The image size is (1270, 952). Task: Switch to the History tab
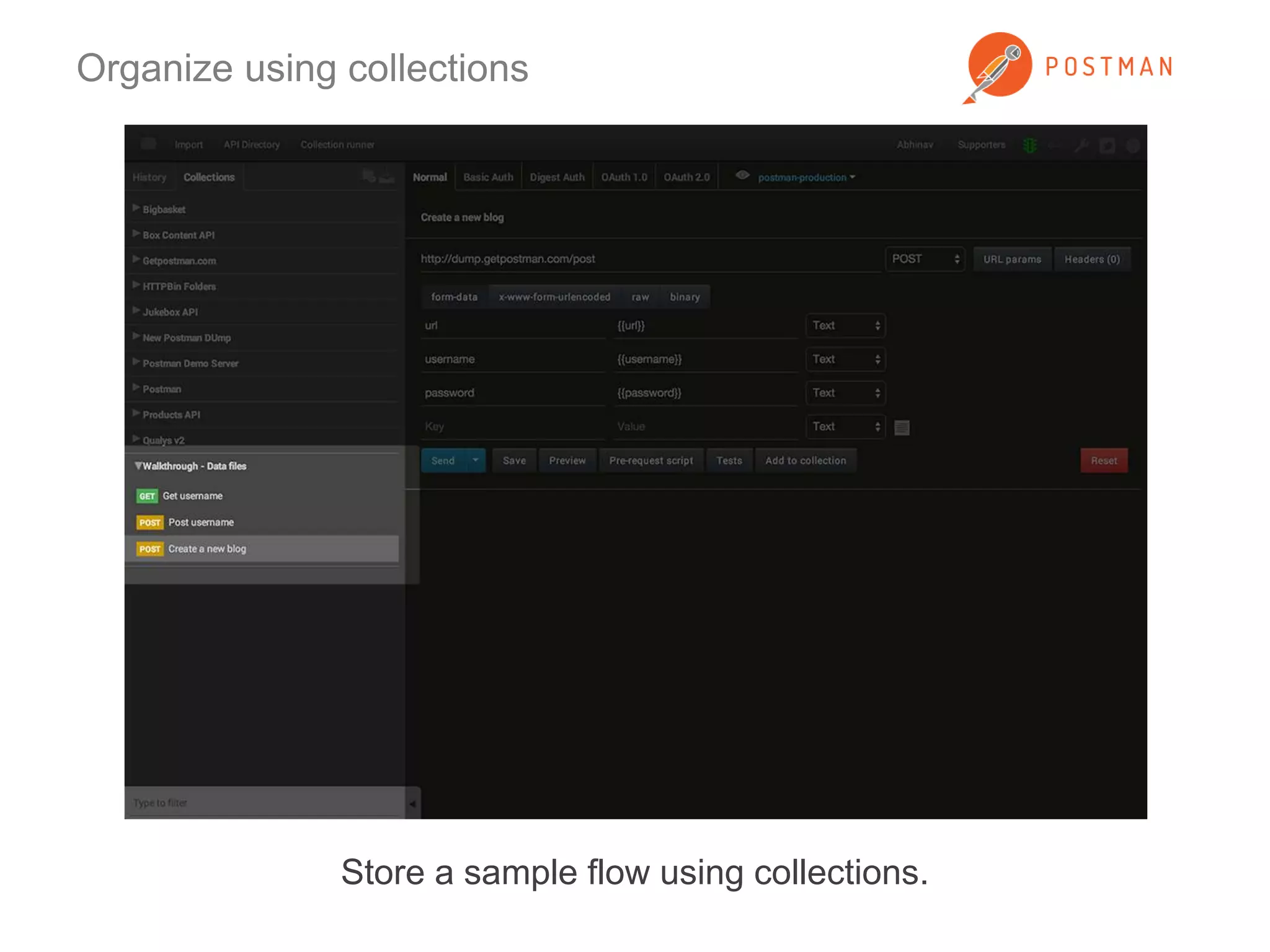click(x=149, y=177)
